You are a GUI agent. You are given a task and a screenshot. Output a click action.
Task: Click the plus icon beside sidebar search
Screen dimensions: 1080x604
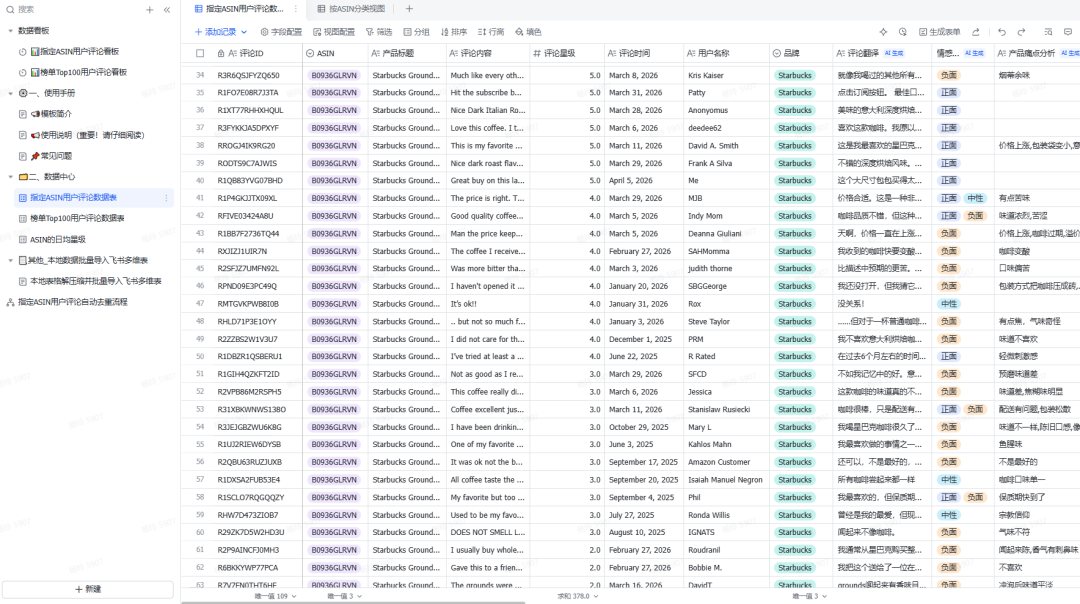coord(150,9)
